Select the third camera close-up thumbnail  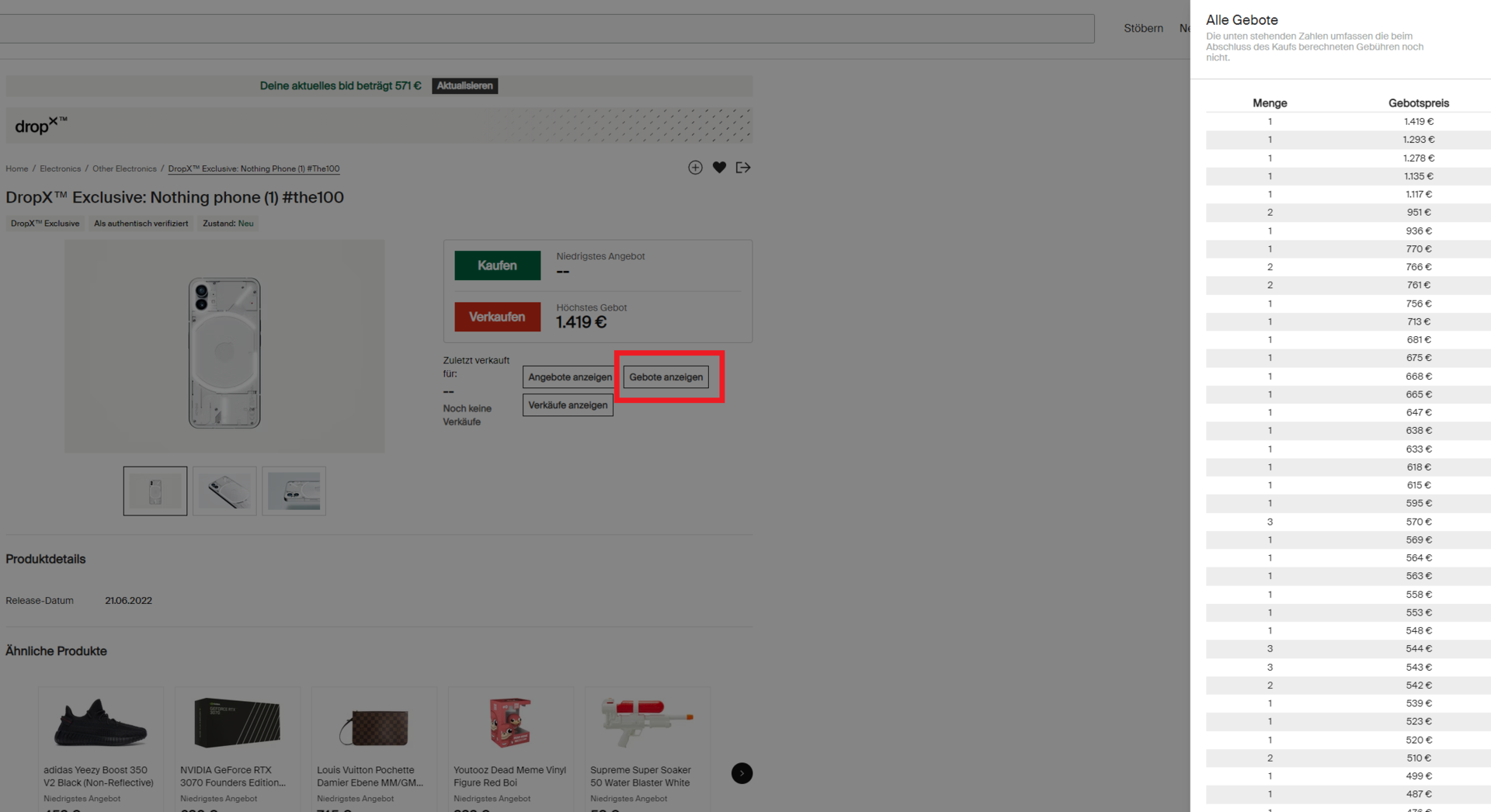click(294, 491)
